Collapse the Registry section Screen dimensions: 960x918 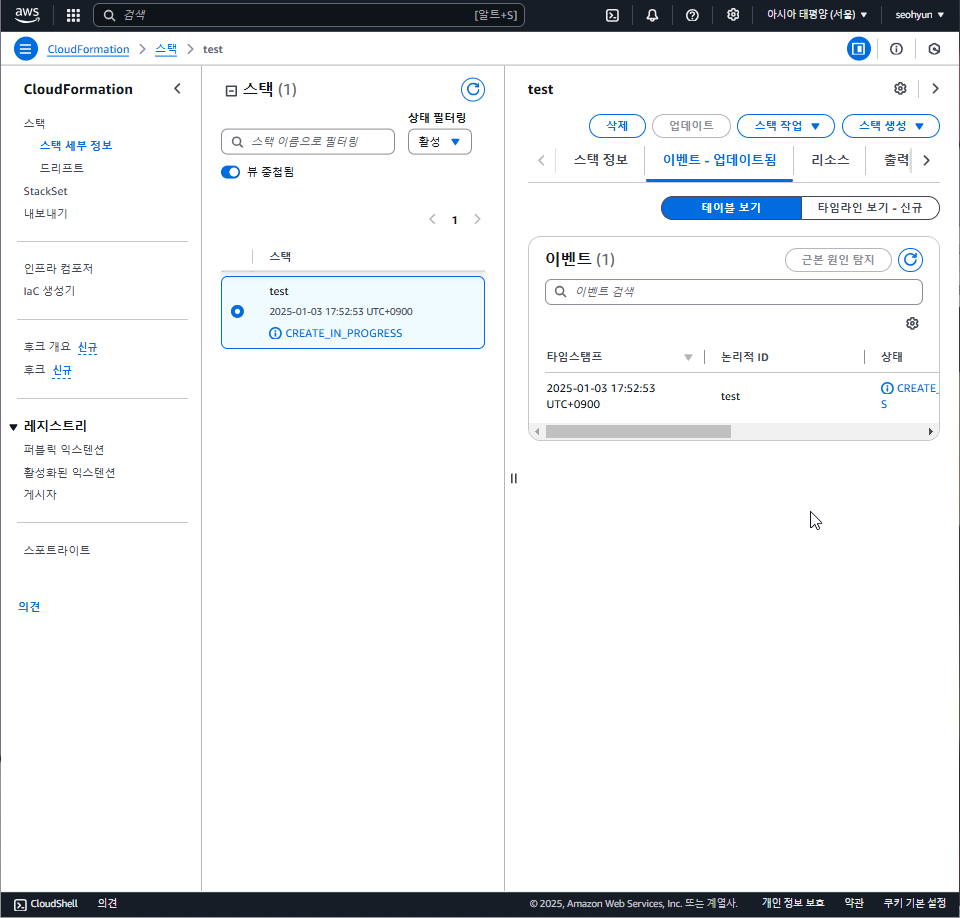coord(13,427)
